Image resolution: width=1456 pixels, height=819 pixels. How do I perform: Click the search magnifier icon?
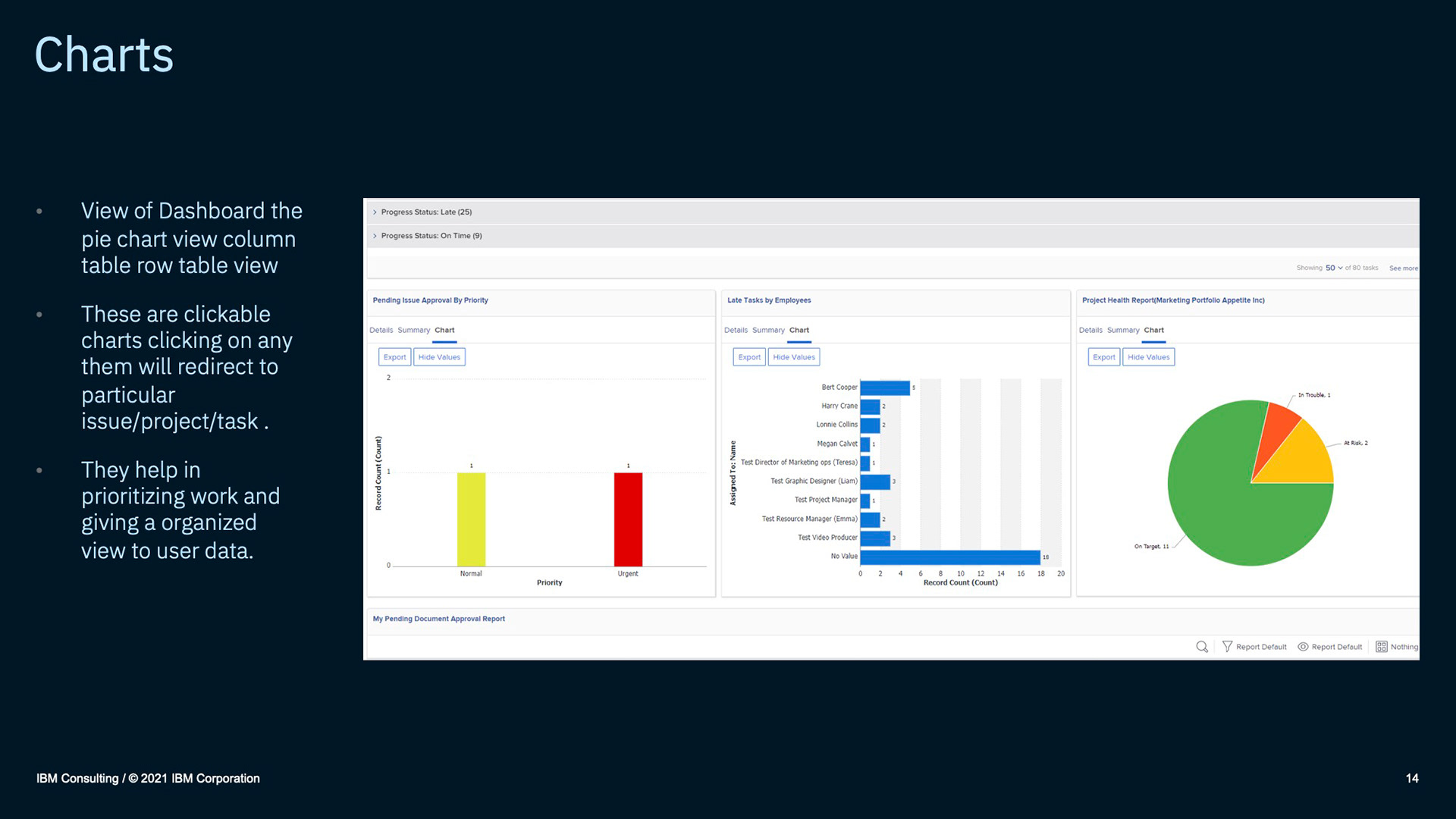point(1202,647)
